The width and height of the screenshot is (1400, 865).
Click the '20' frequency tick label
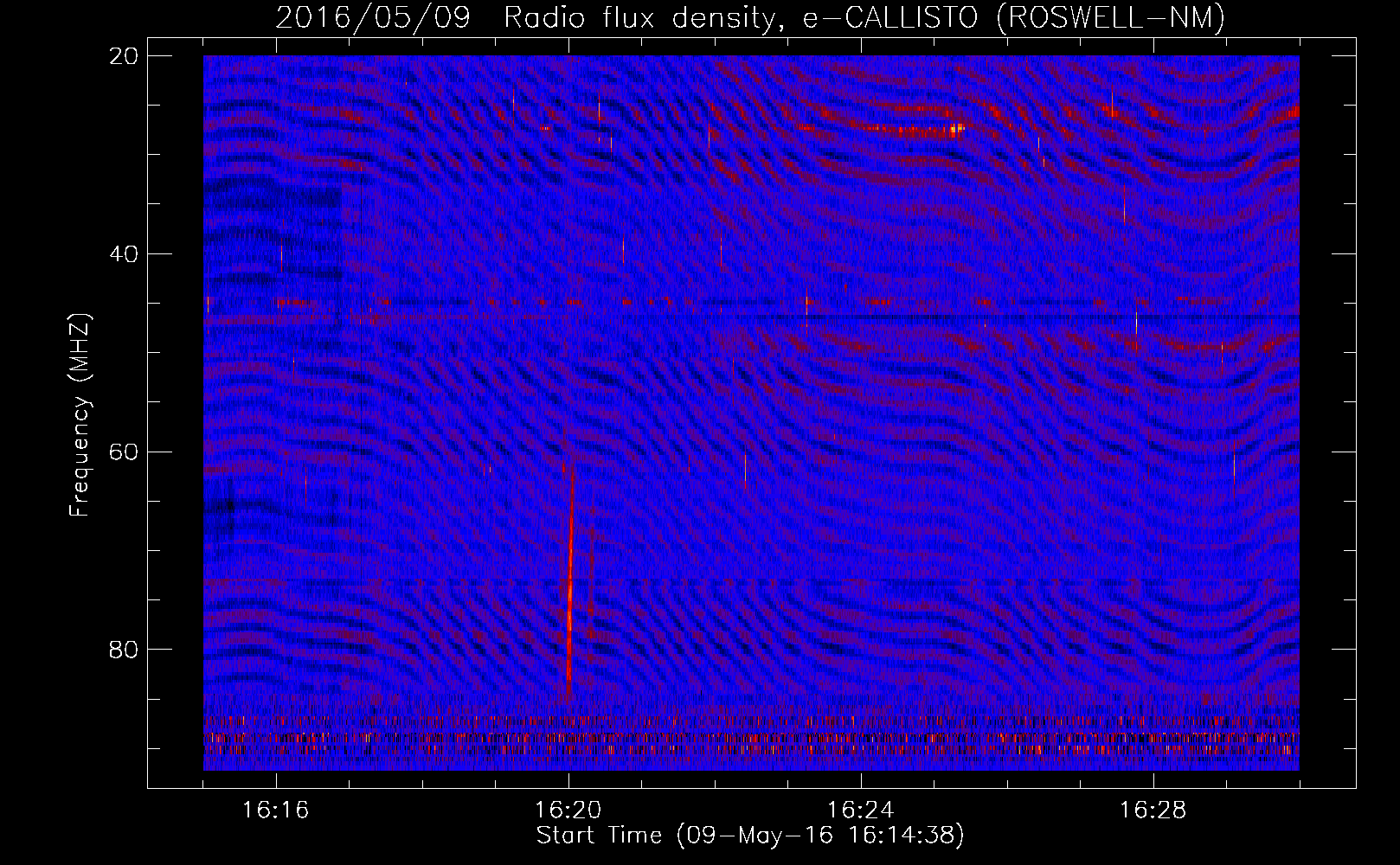[x=124, y=55]
